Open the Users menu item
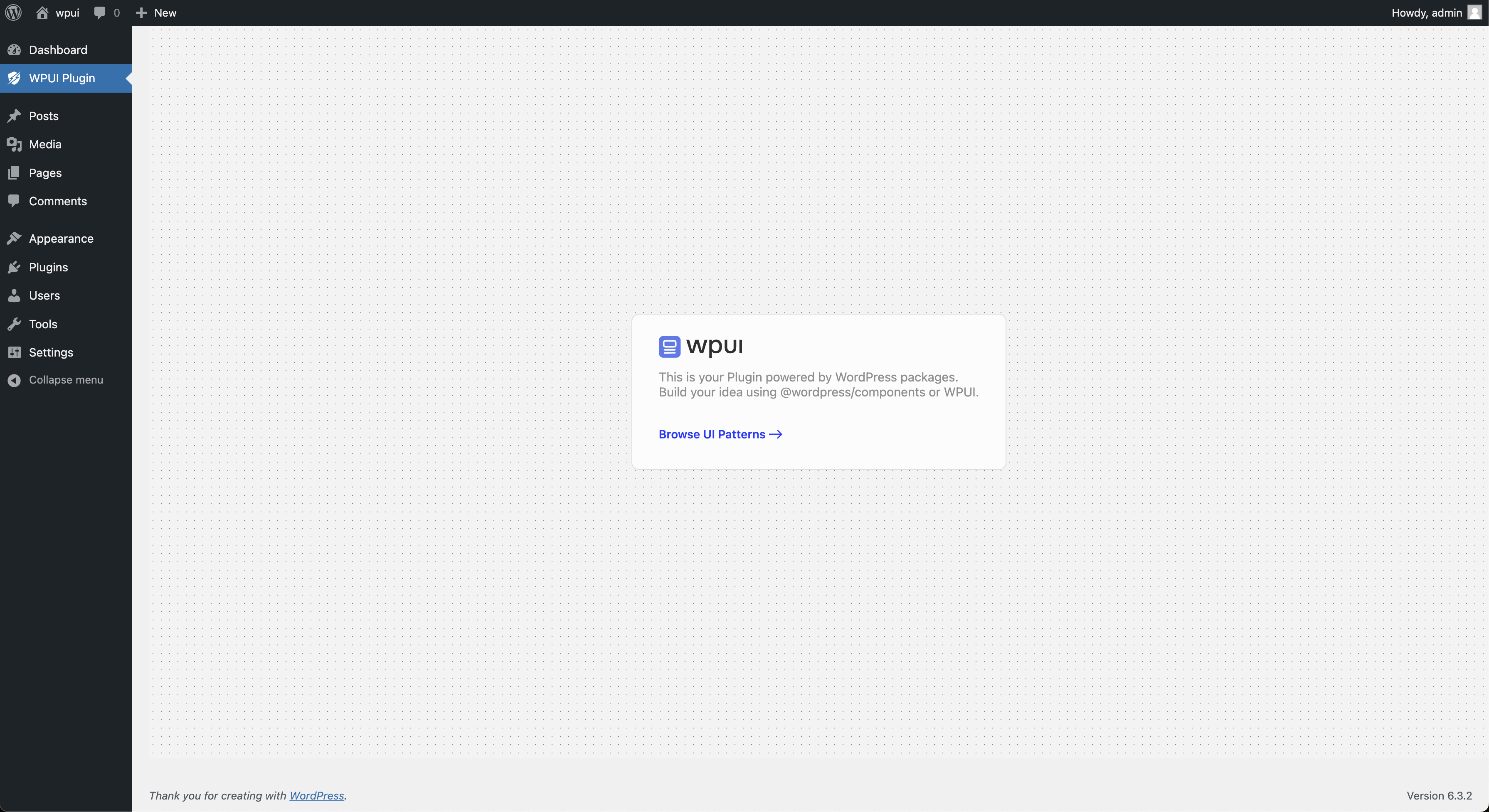 44,295
